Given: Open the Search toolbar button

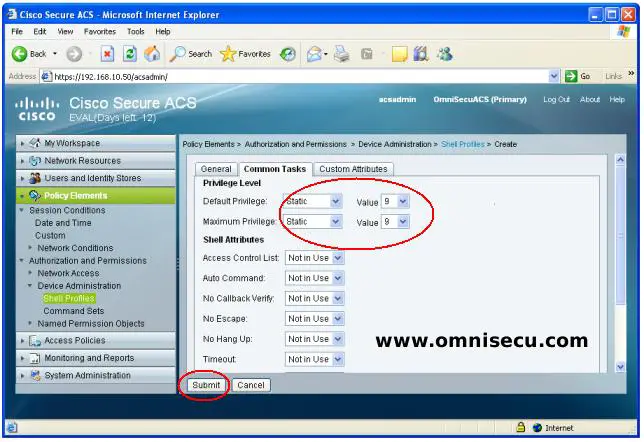Looking at the screenshot, I should point(191,54).
